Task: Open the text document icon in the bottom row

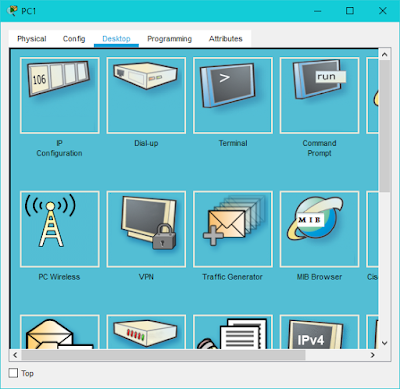Action: [233, 332]
